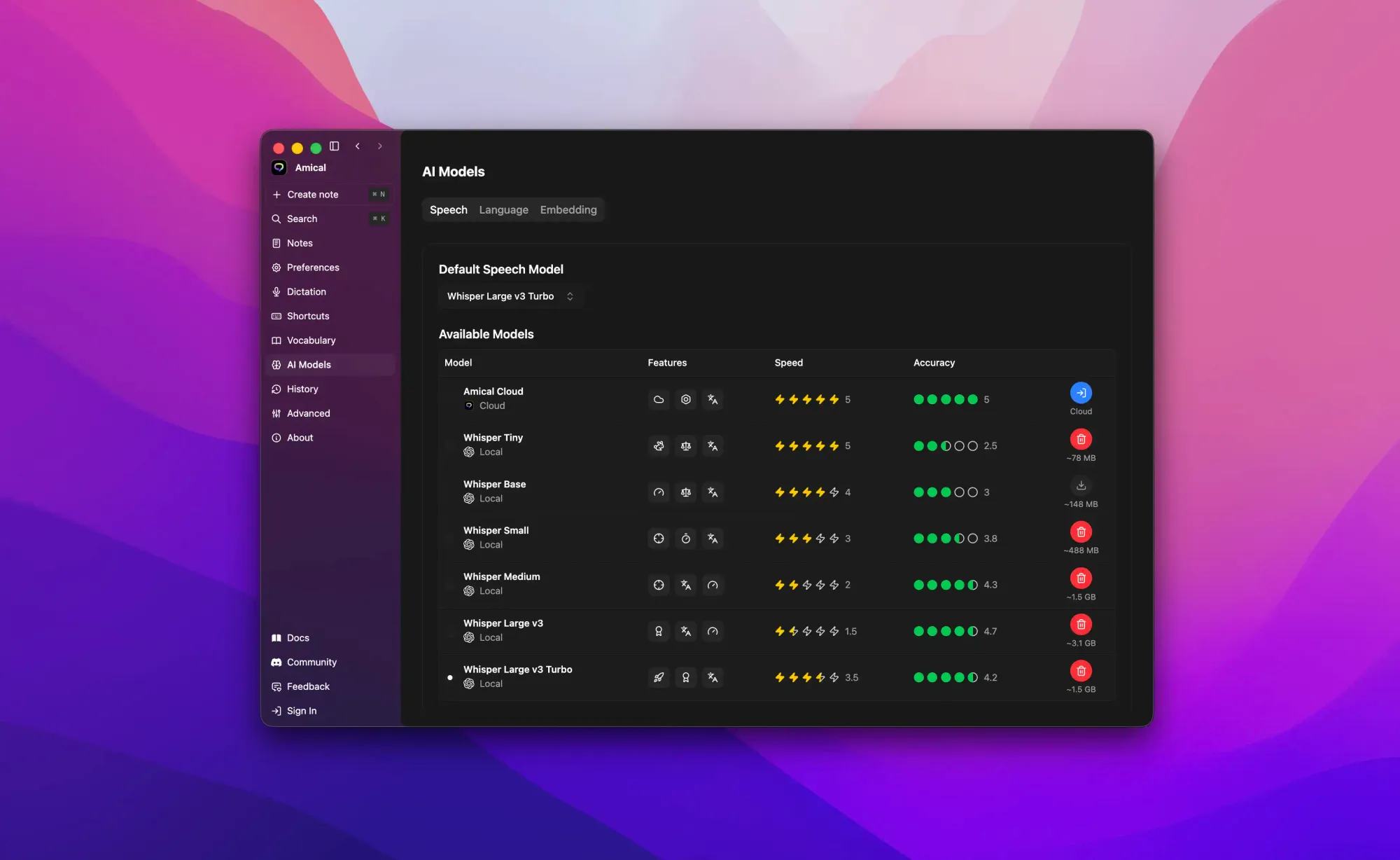The height and width of the screenshot is (860, 1400).
Task: Click the cloud feature icon on Amical Cloud
Action: (659, 399)
